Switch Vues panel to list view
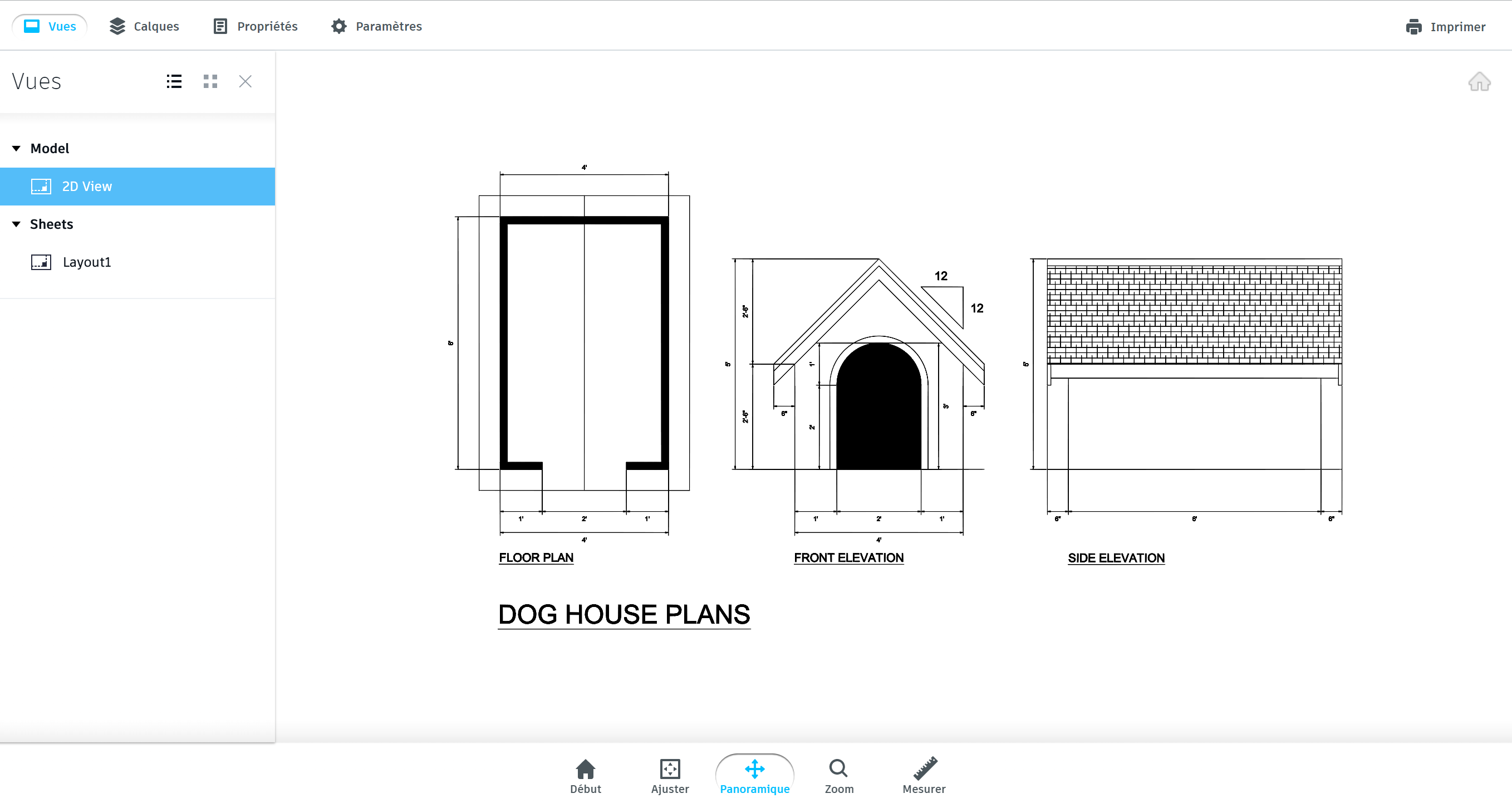1512x808 pixels. tap(174, 82)
